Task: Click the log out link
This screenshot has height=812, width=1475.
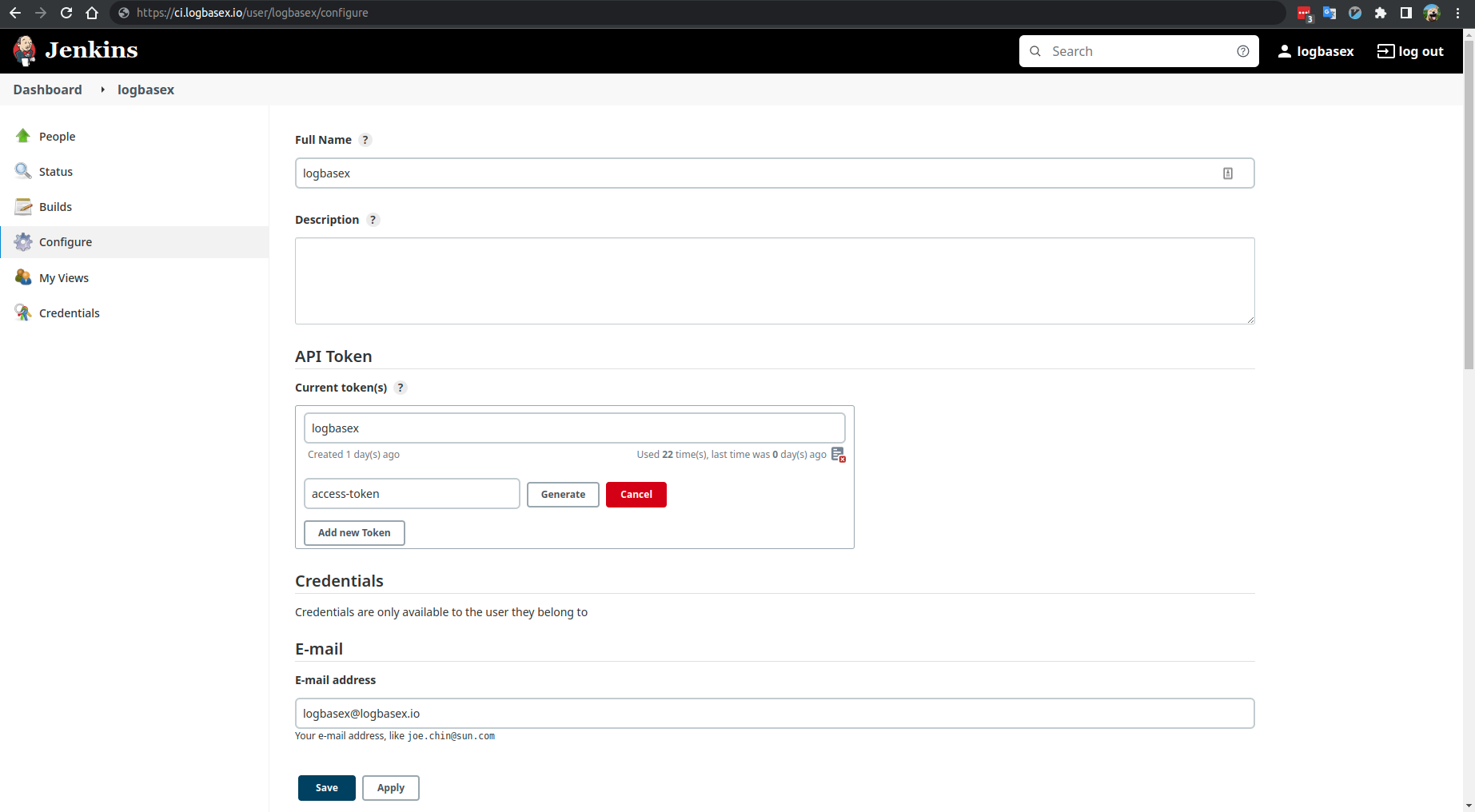Action: point(1410,51)
